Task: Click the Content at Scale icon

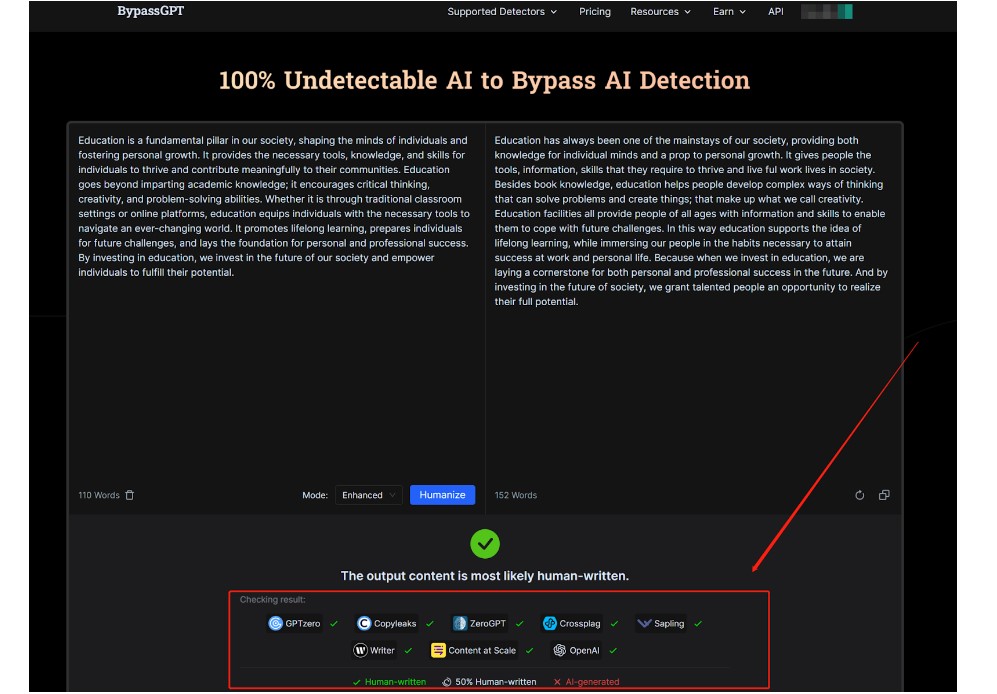Action: 438,650
